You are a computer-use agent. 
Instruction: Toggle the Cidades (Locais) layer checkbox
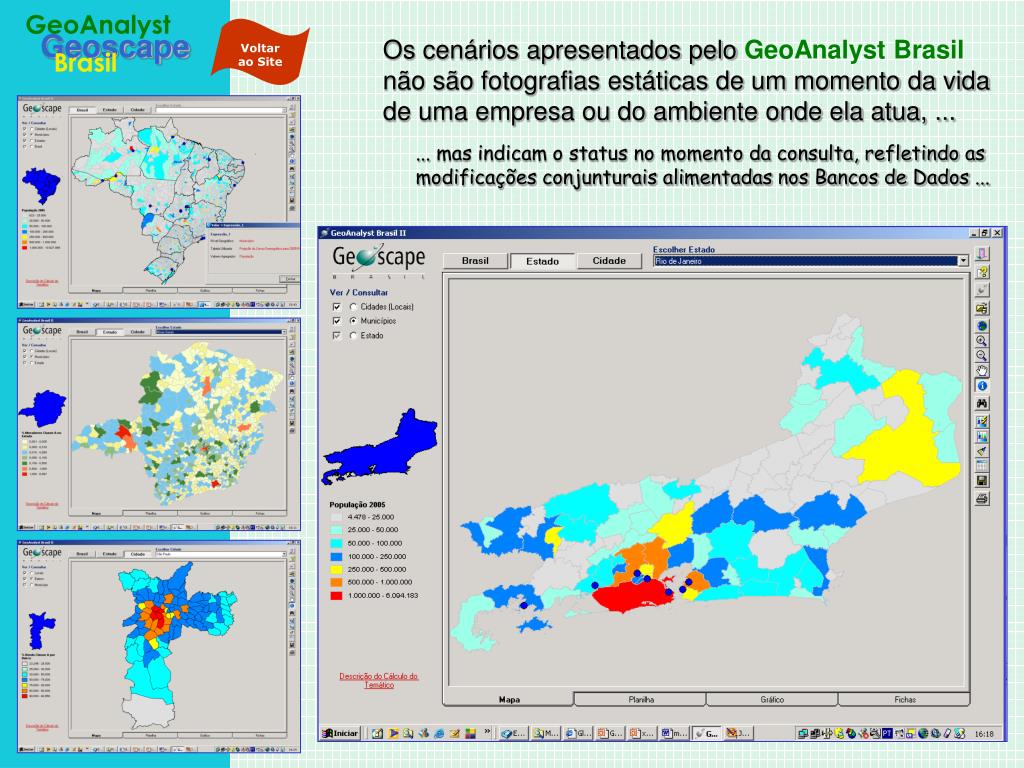(x=336, y=306)
